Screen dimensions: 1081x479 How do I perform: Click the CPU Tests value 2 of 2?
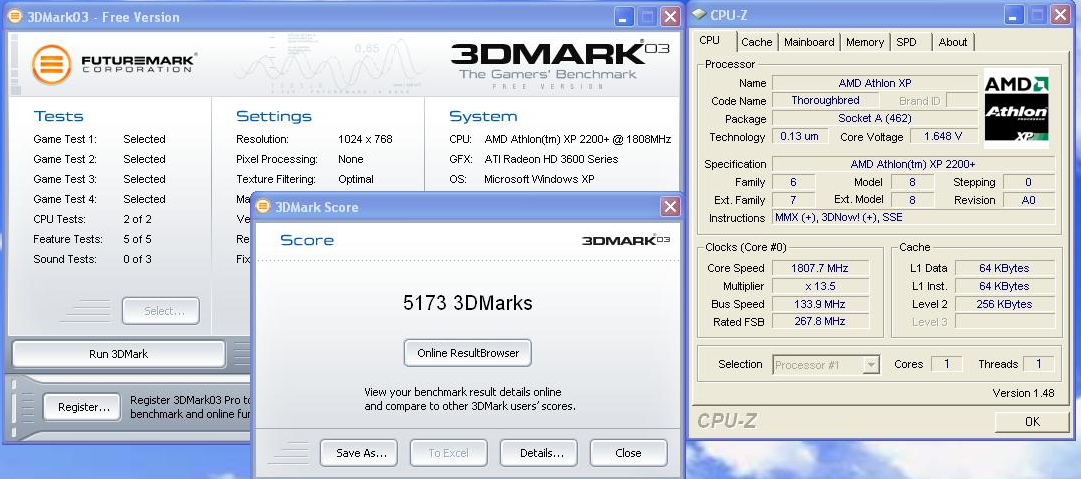click(x=137, y=219)
